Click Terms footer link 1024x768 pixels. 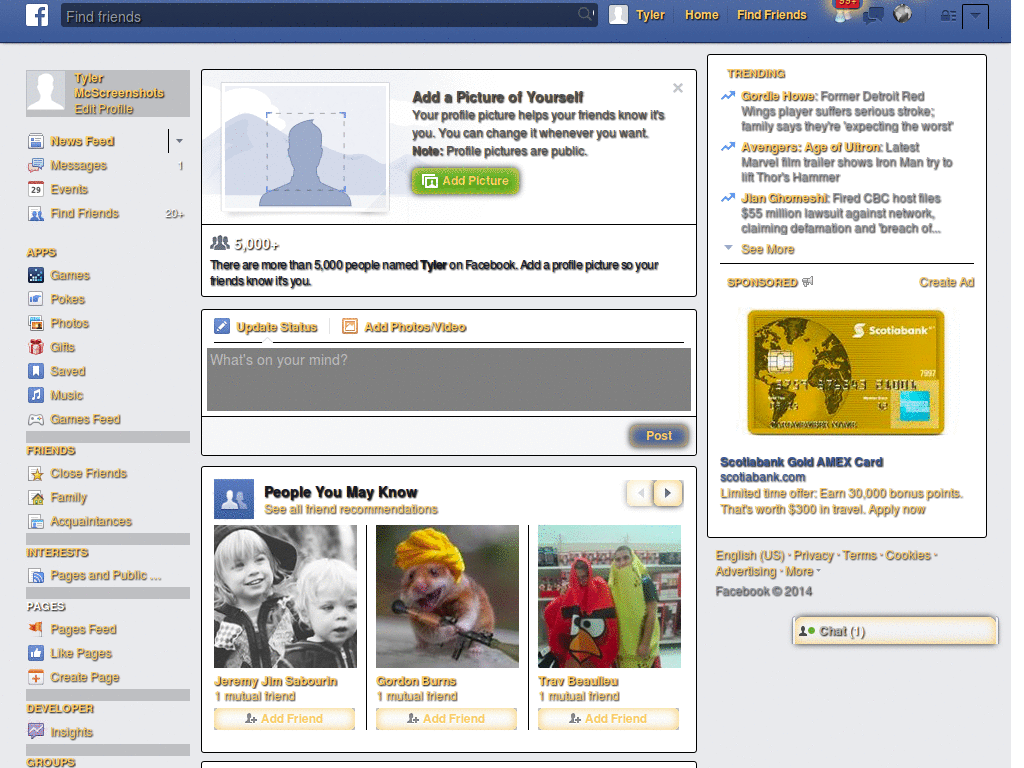point(859,555)
